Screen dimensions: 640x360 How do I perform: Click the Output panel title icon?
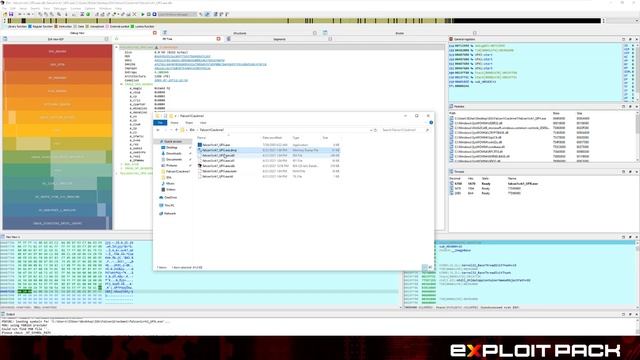pos(3,314)
